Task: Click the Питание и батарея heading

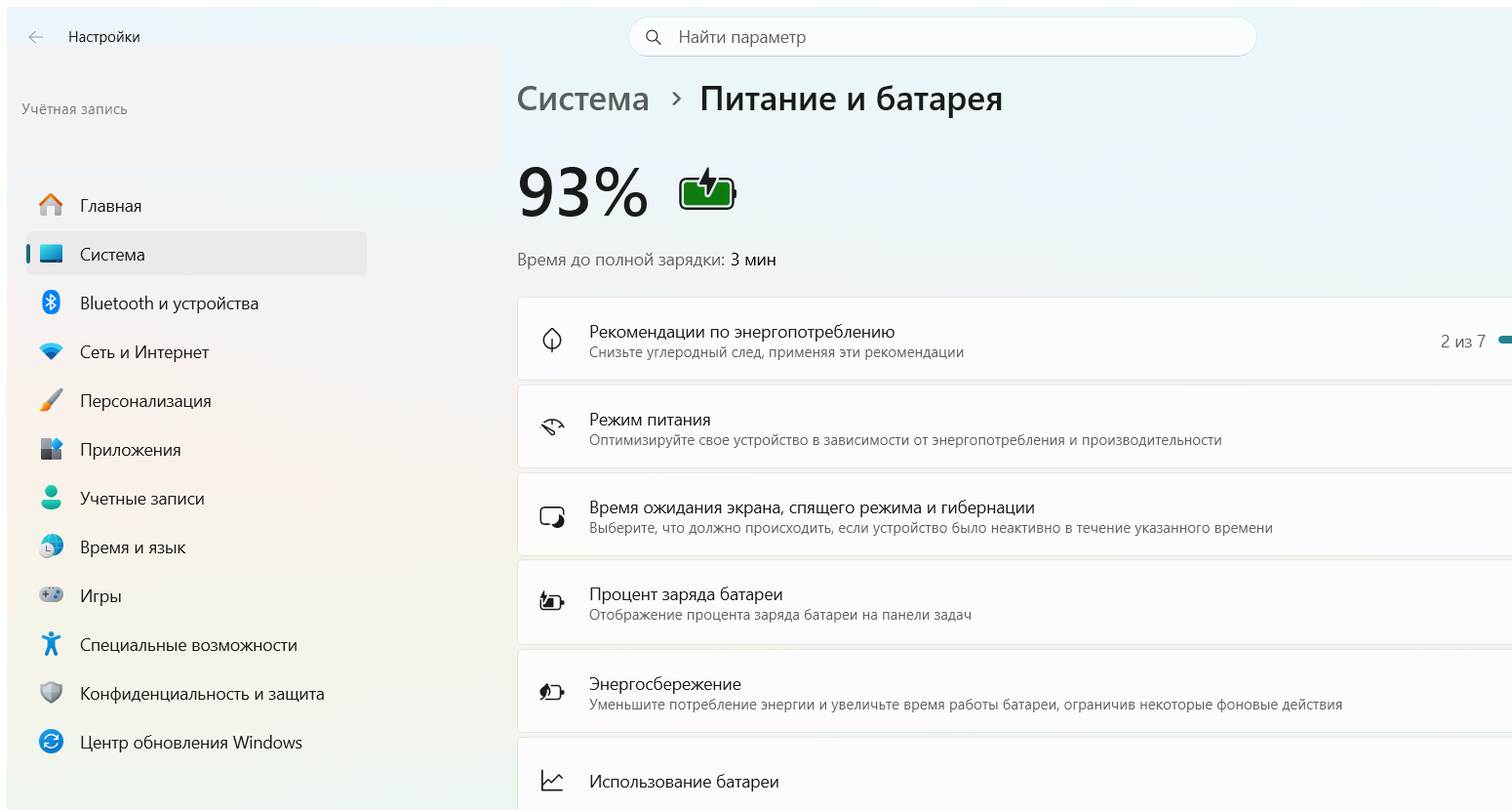Action: tap(851, 99)
